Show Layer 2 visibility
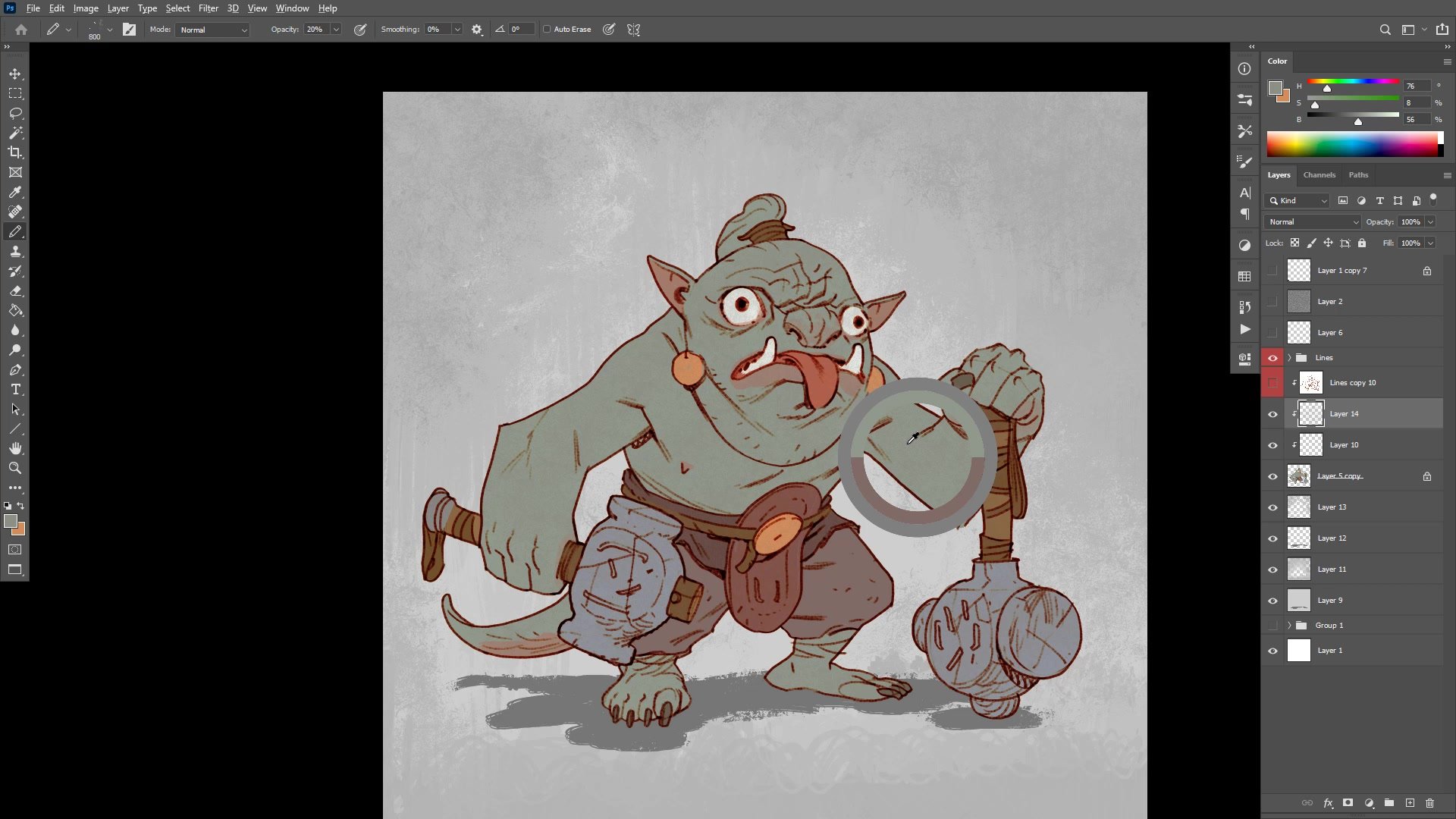 pyautogui.click(x=1272, y=302)
